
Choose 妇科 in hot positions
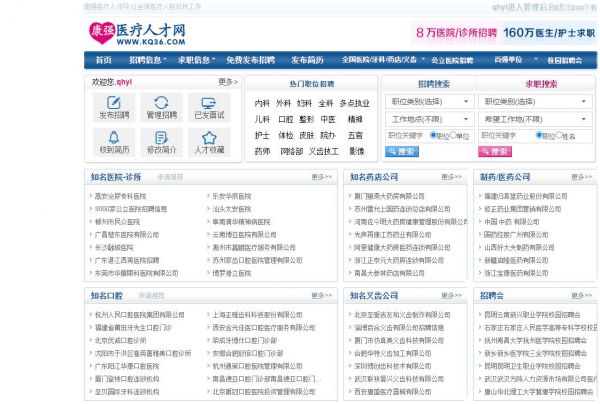click(305, 103)
